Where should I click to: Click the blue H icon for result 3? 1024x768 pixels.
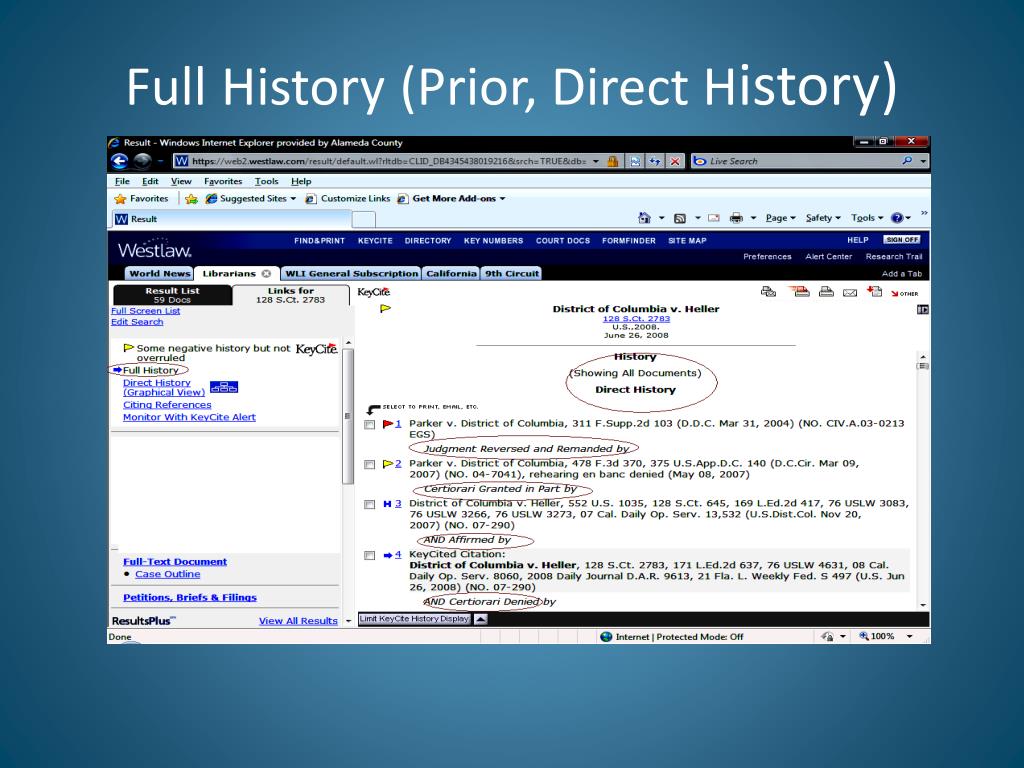(x=387, y=504)
